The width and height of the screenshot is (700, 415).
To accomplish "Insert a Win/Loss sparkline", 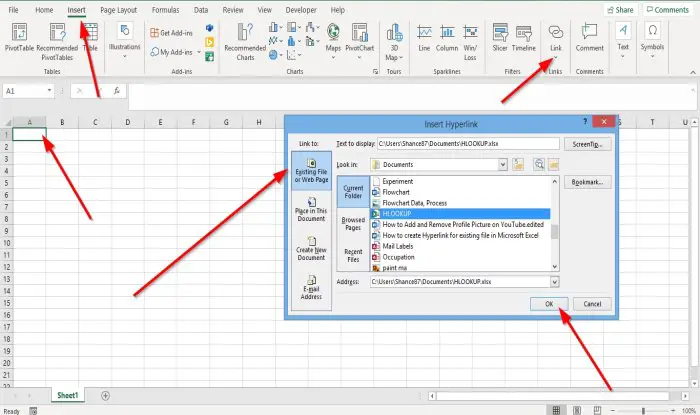I will click(470, 42).
